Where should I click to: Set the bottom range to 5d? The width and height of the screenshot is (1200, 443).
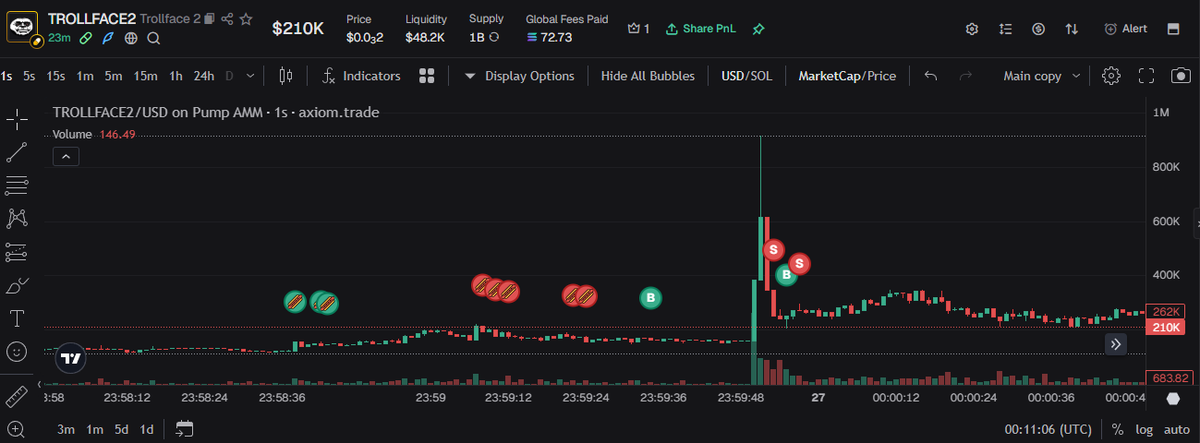click(121, 429)
